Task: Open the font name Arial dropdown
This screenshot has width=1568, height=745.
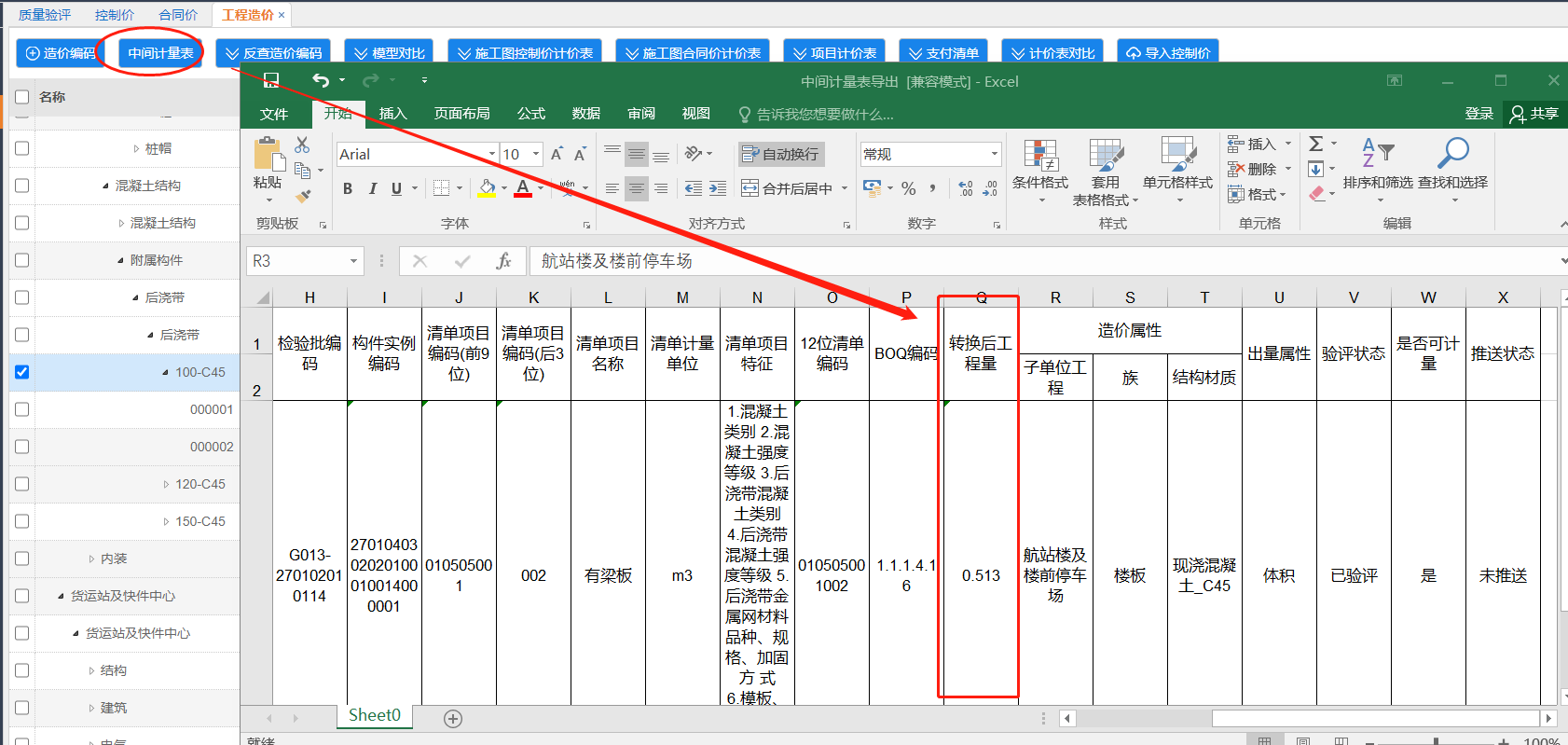Action: 492,154
